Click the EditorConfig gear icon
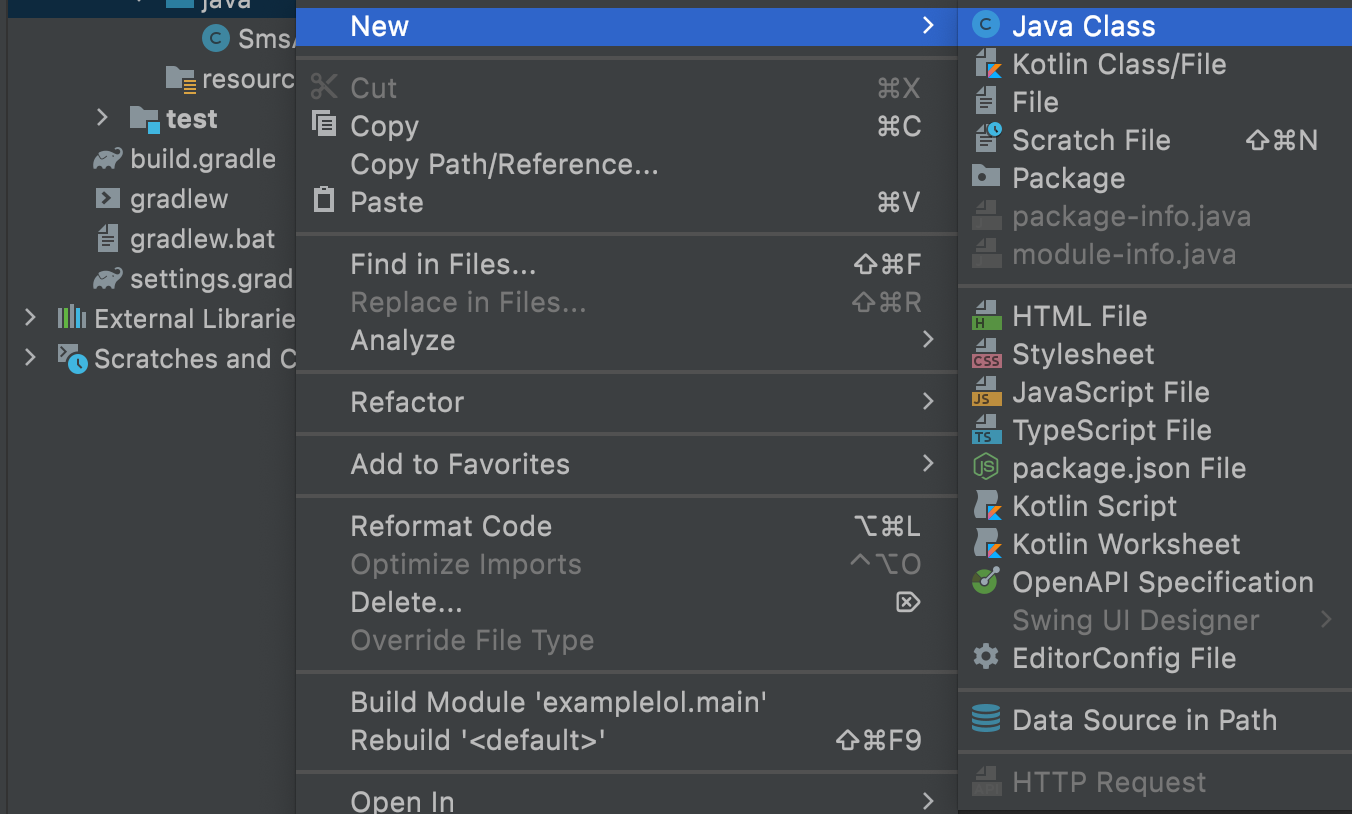Screen dimensions: 1352x814 (x=986, y=657)
